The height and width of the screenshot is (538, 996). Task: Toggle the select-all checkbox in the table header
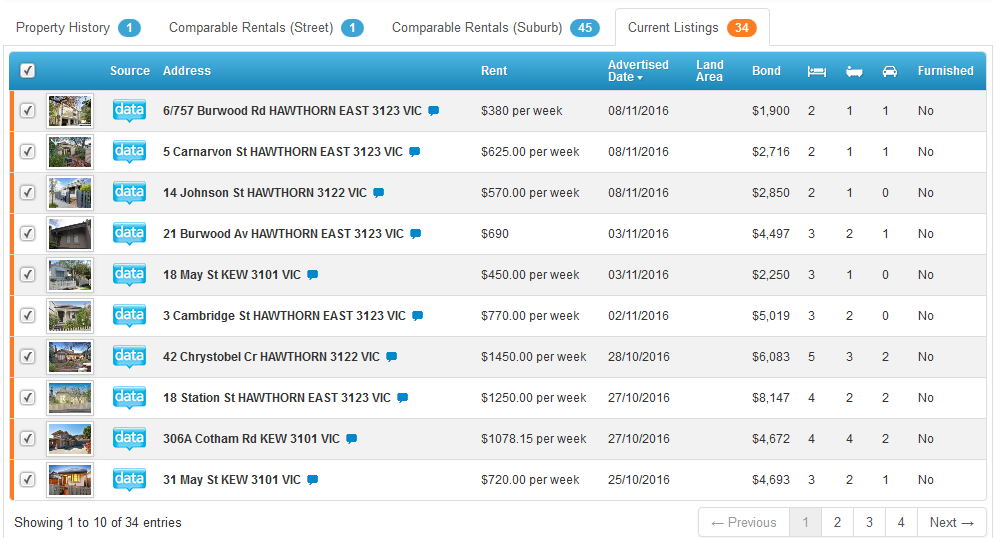pyautogui.click(x=28, y=71)
